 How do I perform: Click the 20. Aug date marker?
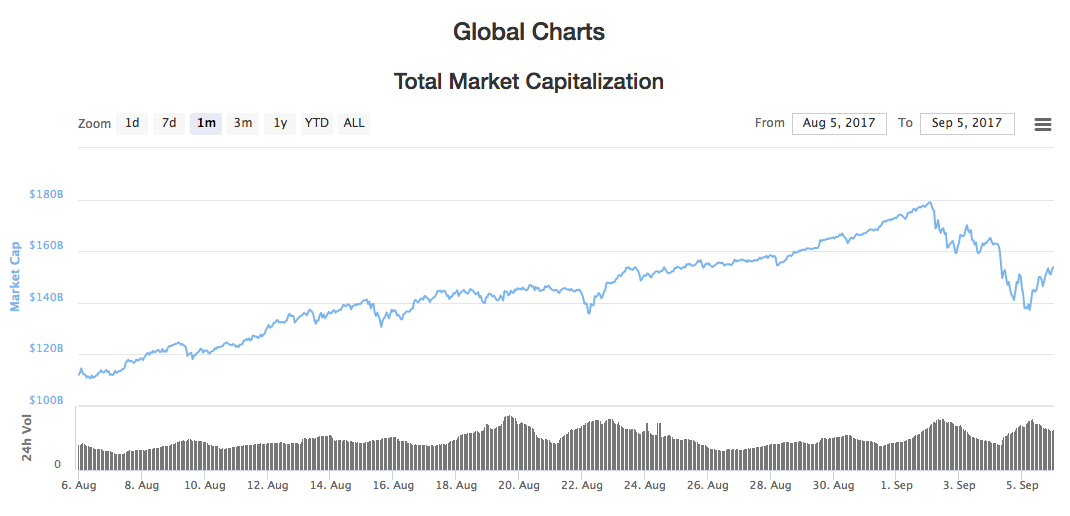[x=519, y=485]
